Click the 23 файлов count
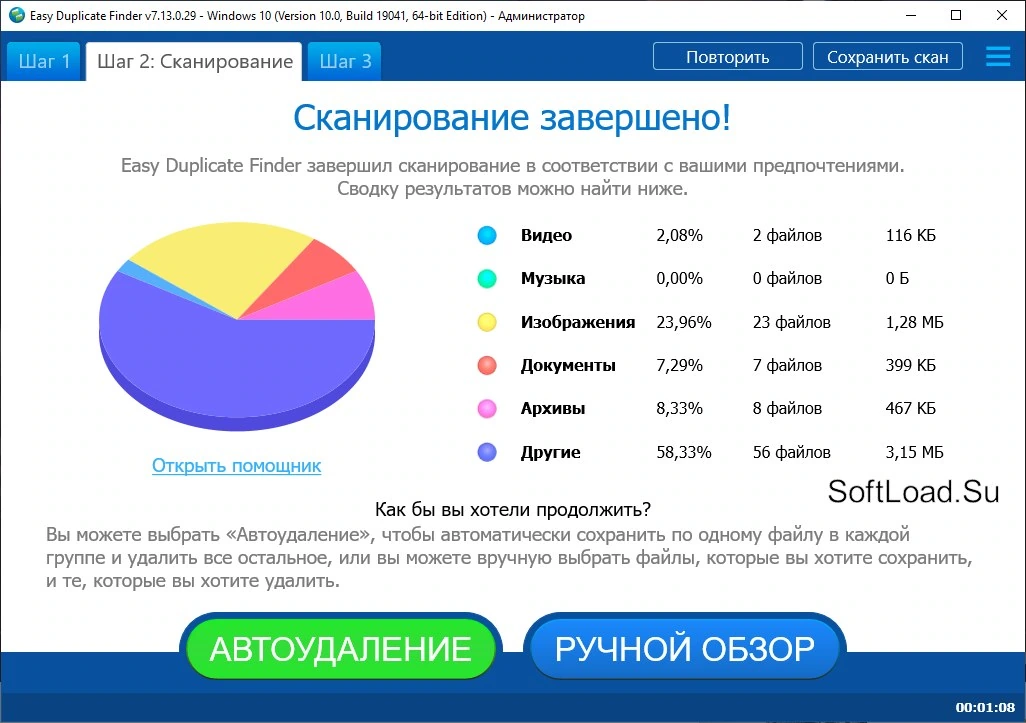This screenshot has height=723, width=1026. pos(792,322)
